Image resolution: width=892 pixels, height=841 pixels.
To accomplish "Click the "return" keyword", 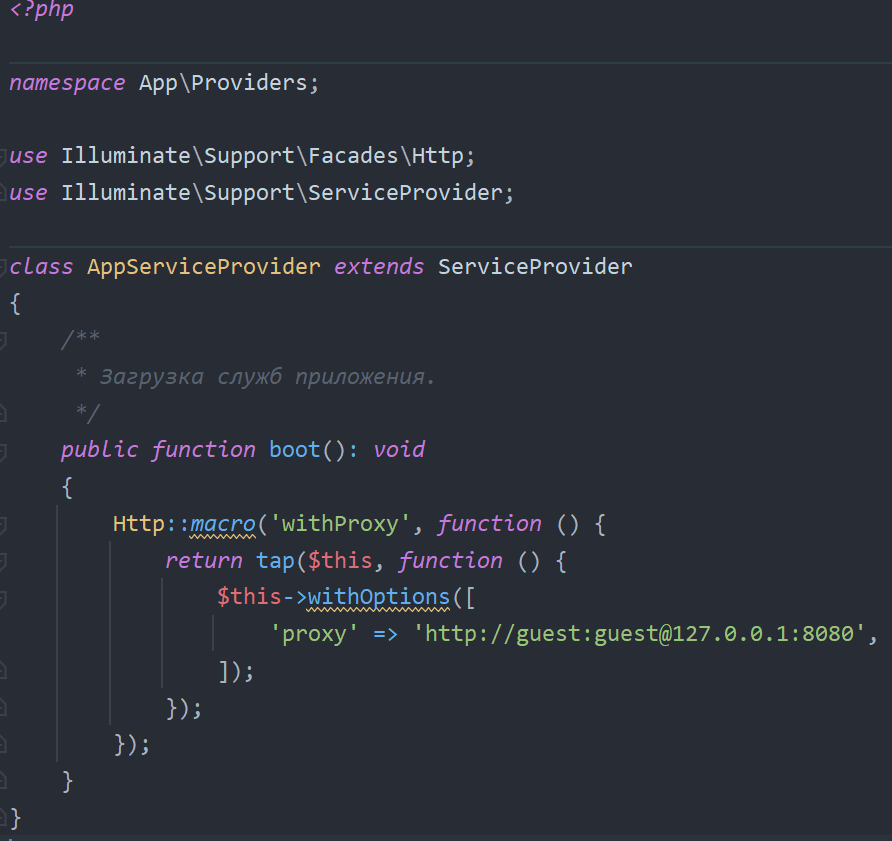I will [x=204, y=561].
